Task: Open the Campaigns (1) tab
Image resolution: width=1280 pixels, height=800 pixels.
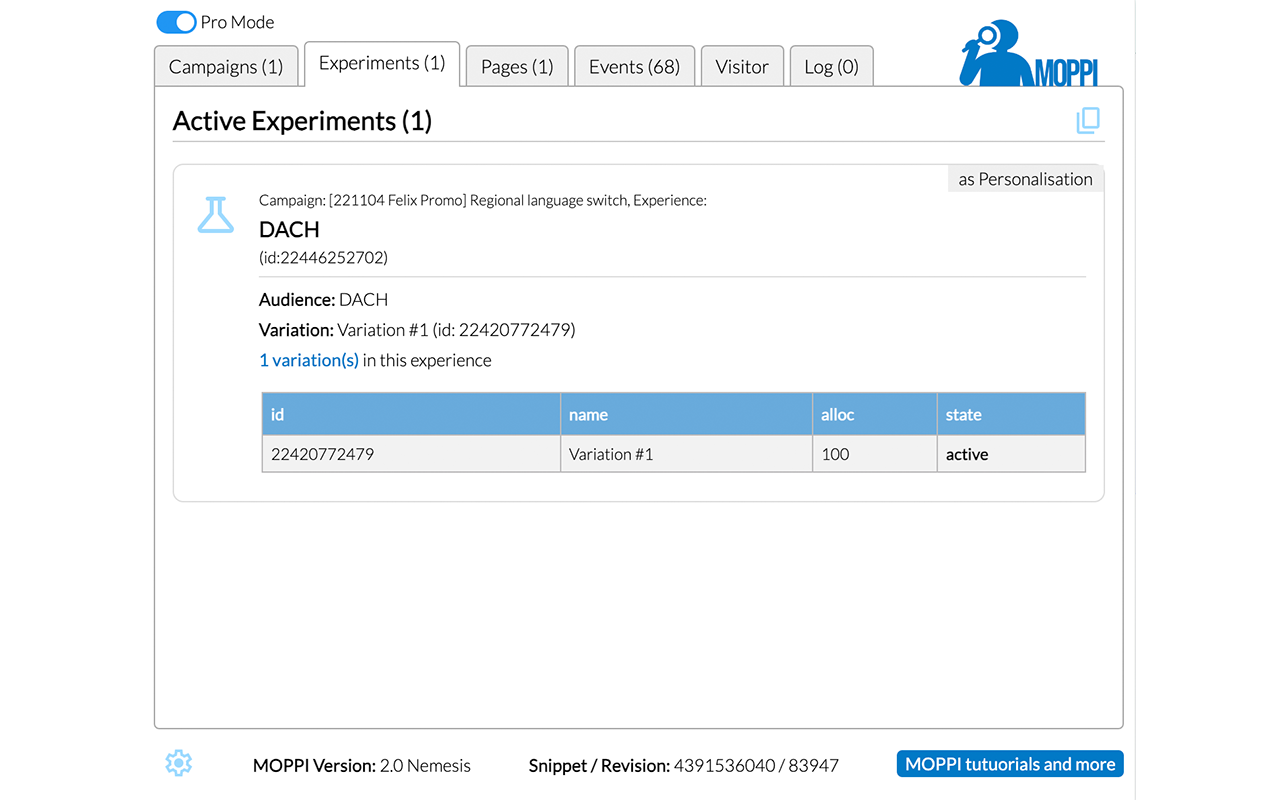Action: click(226, 67)
